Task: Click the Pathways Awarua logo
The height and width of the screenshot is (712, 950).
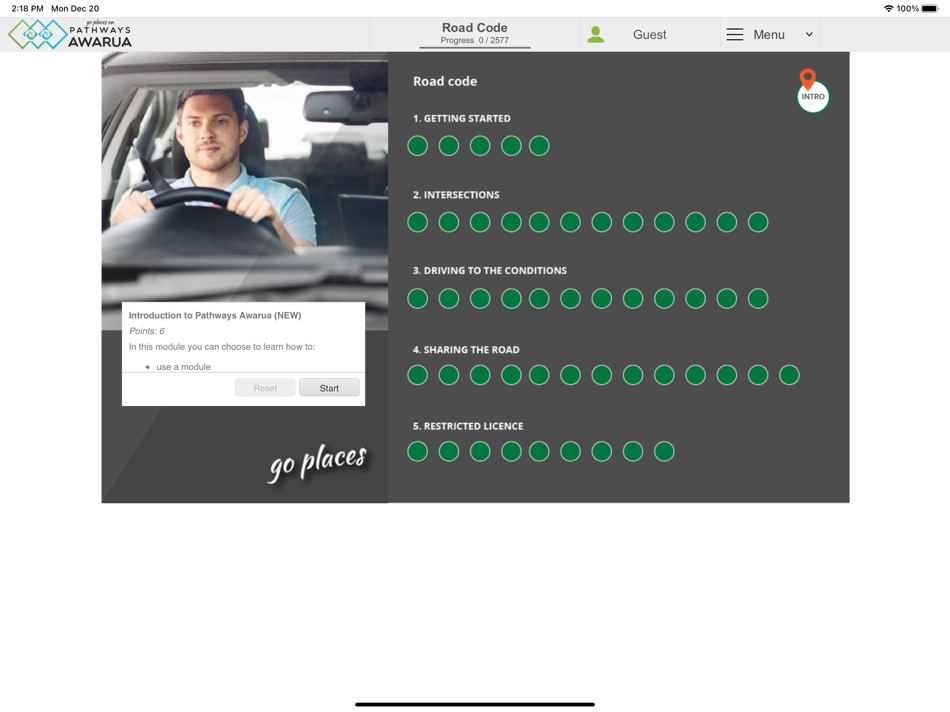Action: [70, 35]
